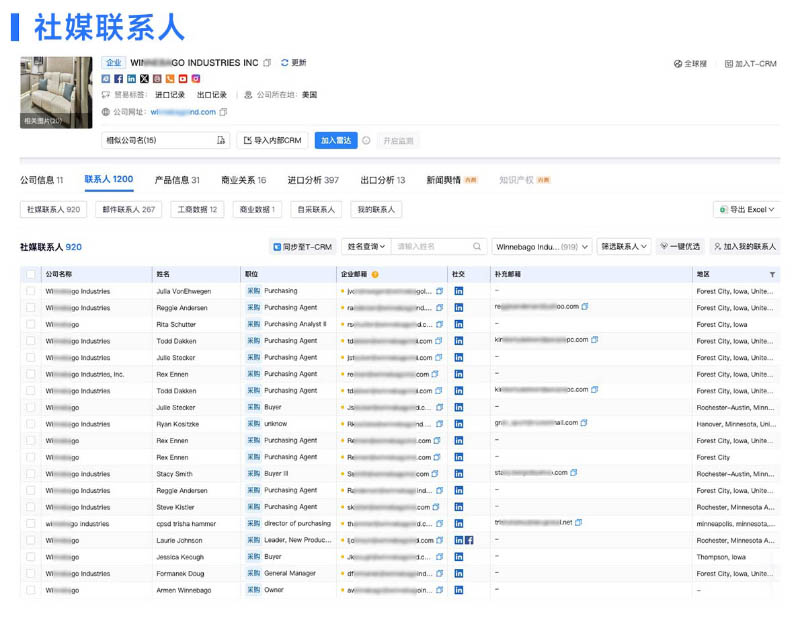Open the company's YouTube icon link
This screenshot has width=800, height=618.
click(183, 78)
